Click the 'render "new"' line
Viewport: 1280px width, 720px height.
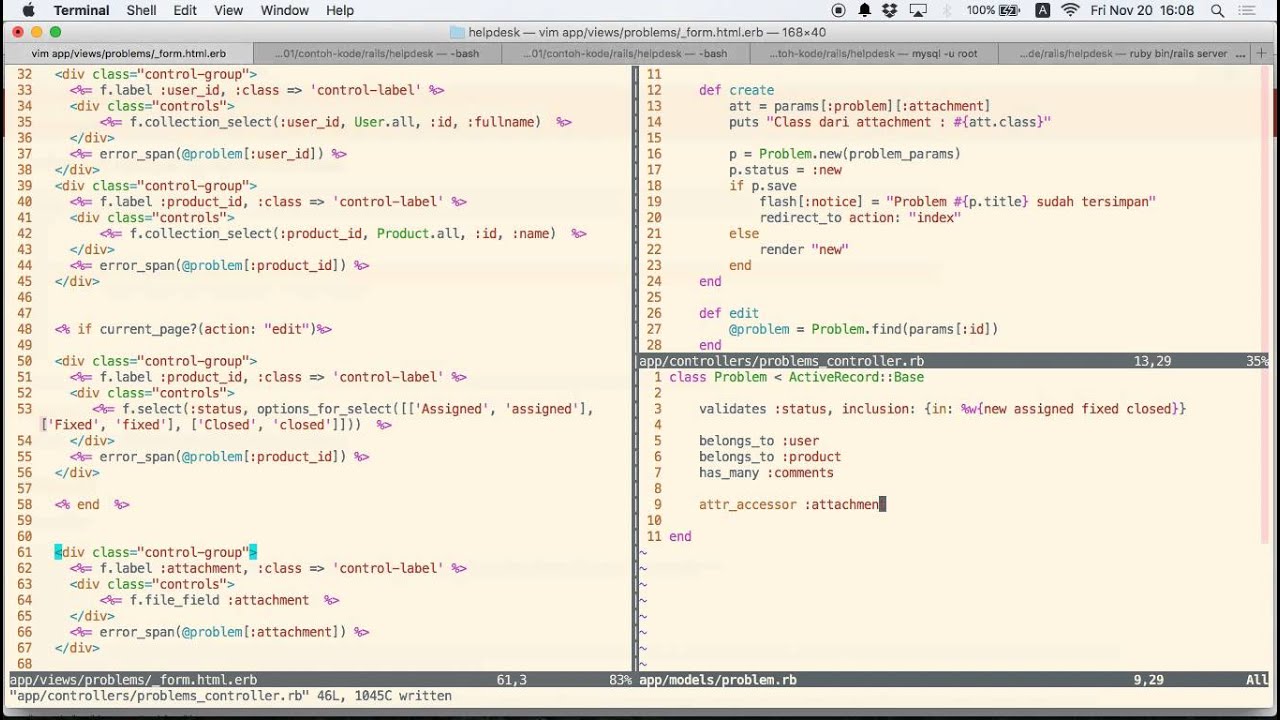click(804, 249)
